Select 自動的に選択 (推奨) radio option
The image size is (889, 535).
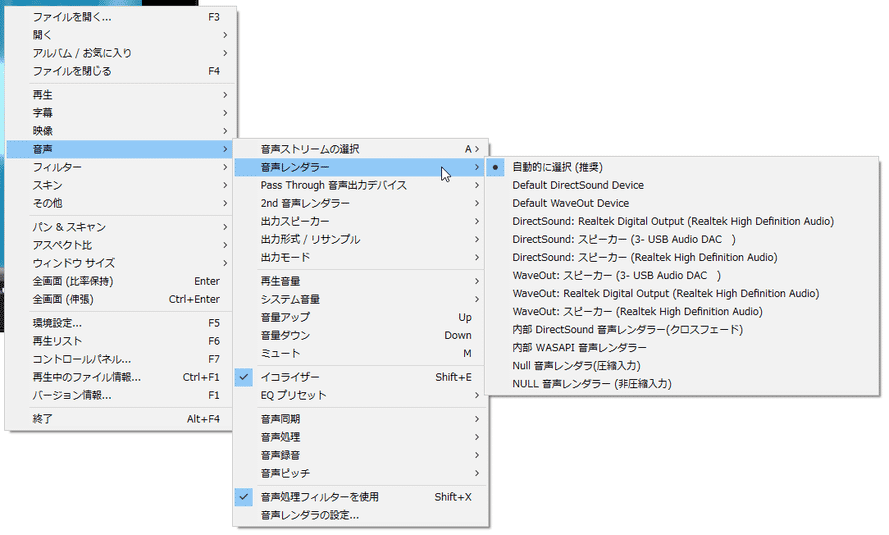pos(557,167)
